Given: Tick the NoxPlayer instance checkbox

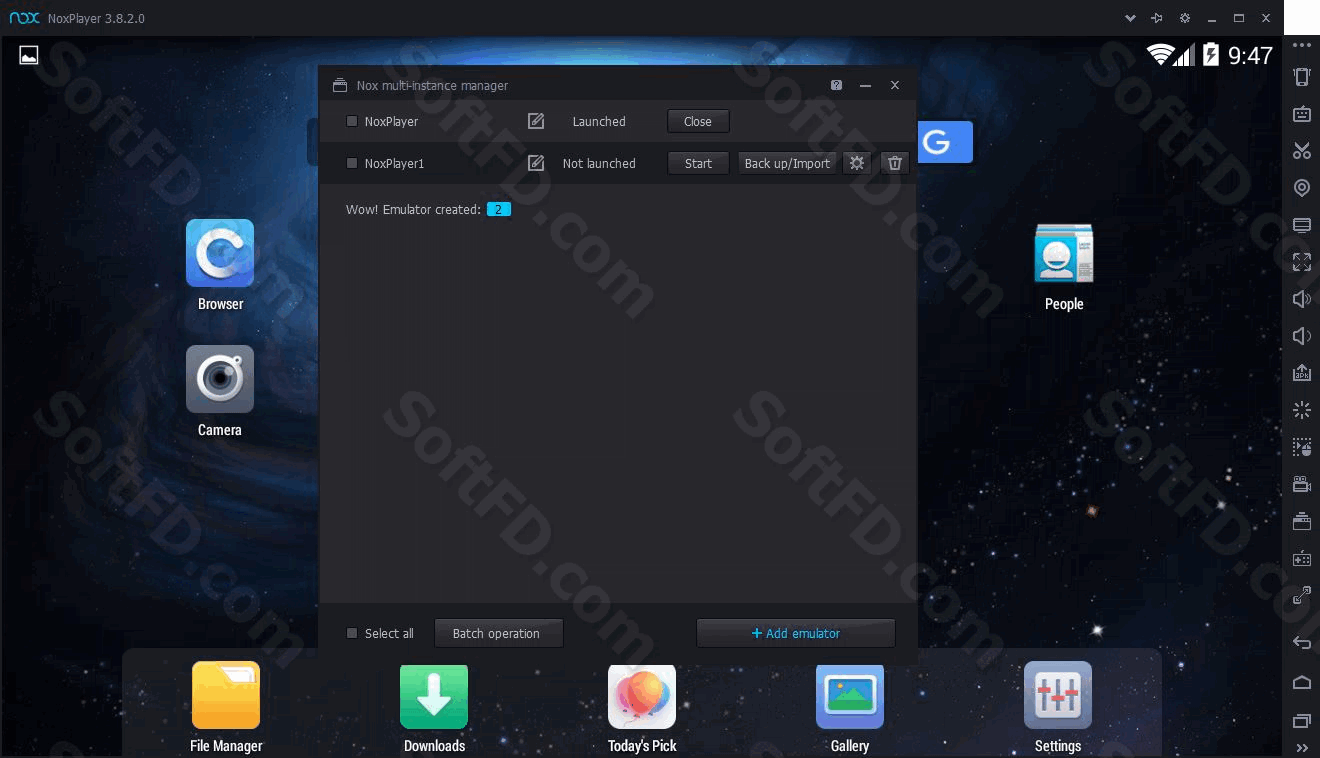Looking at the screenshot, I should (352, 121).
